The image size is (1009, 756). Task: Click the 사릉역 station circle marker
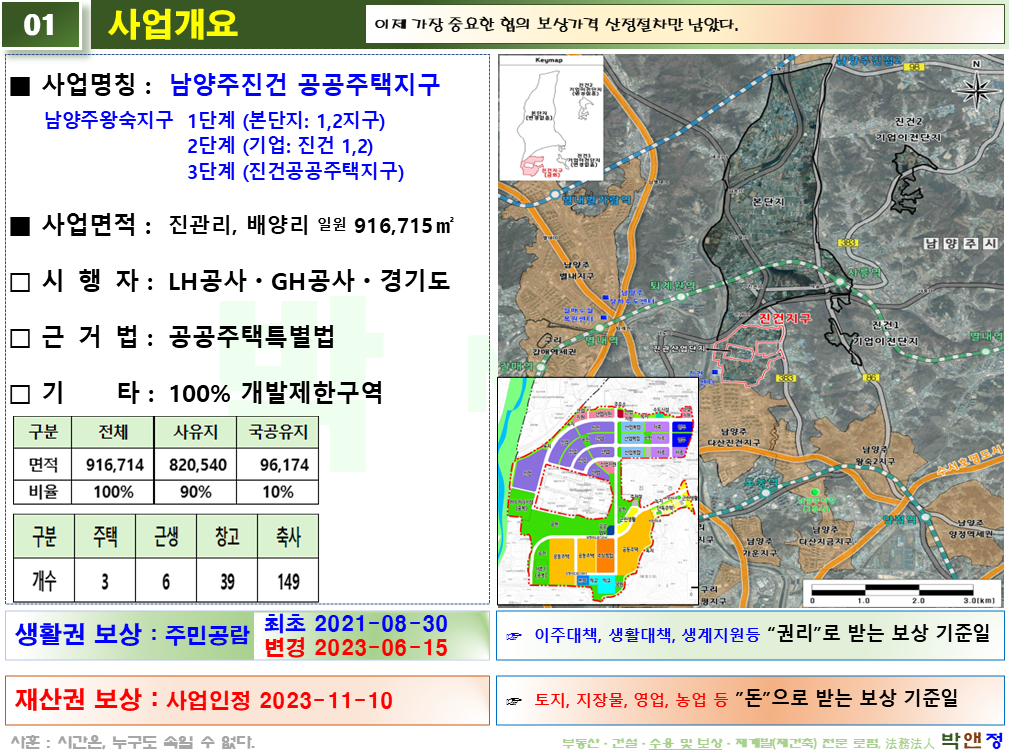(840, 282)
